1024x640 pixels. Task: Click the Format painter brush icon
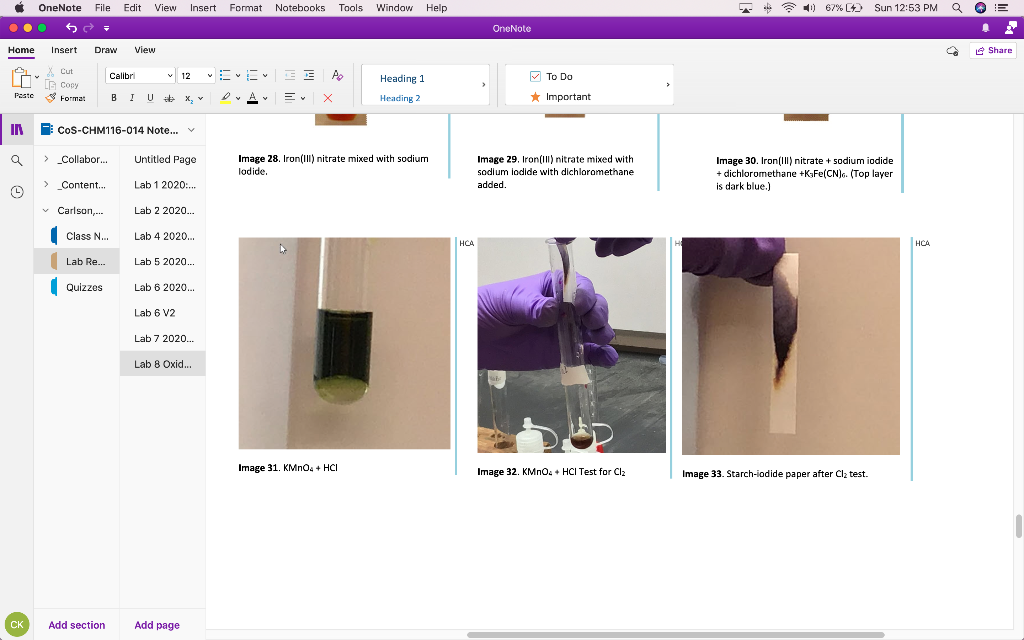pos(51,98)
